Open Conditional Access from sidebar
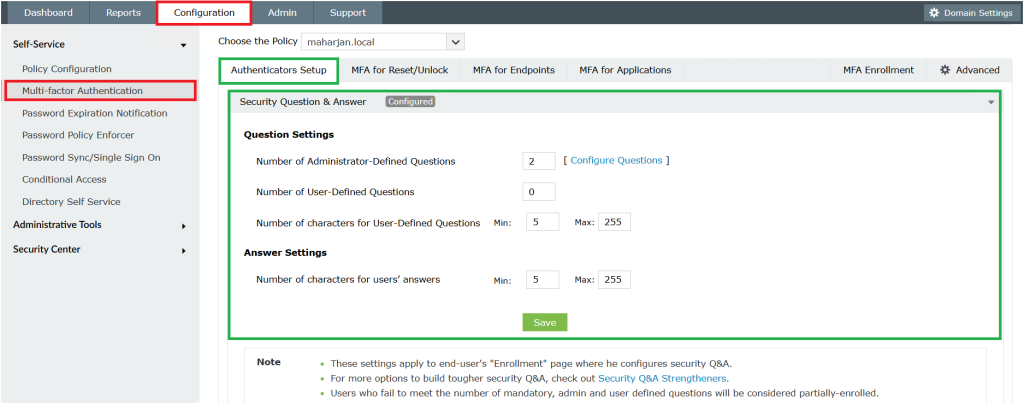The height and width of the screenshot is (404, 1024). pos(64,180)
